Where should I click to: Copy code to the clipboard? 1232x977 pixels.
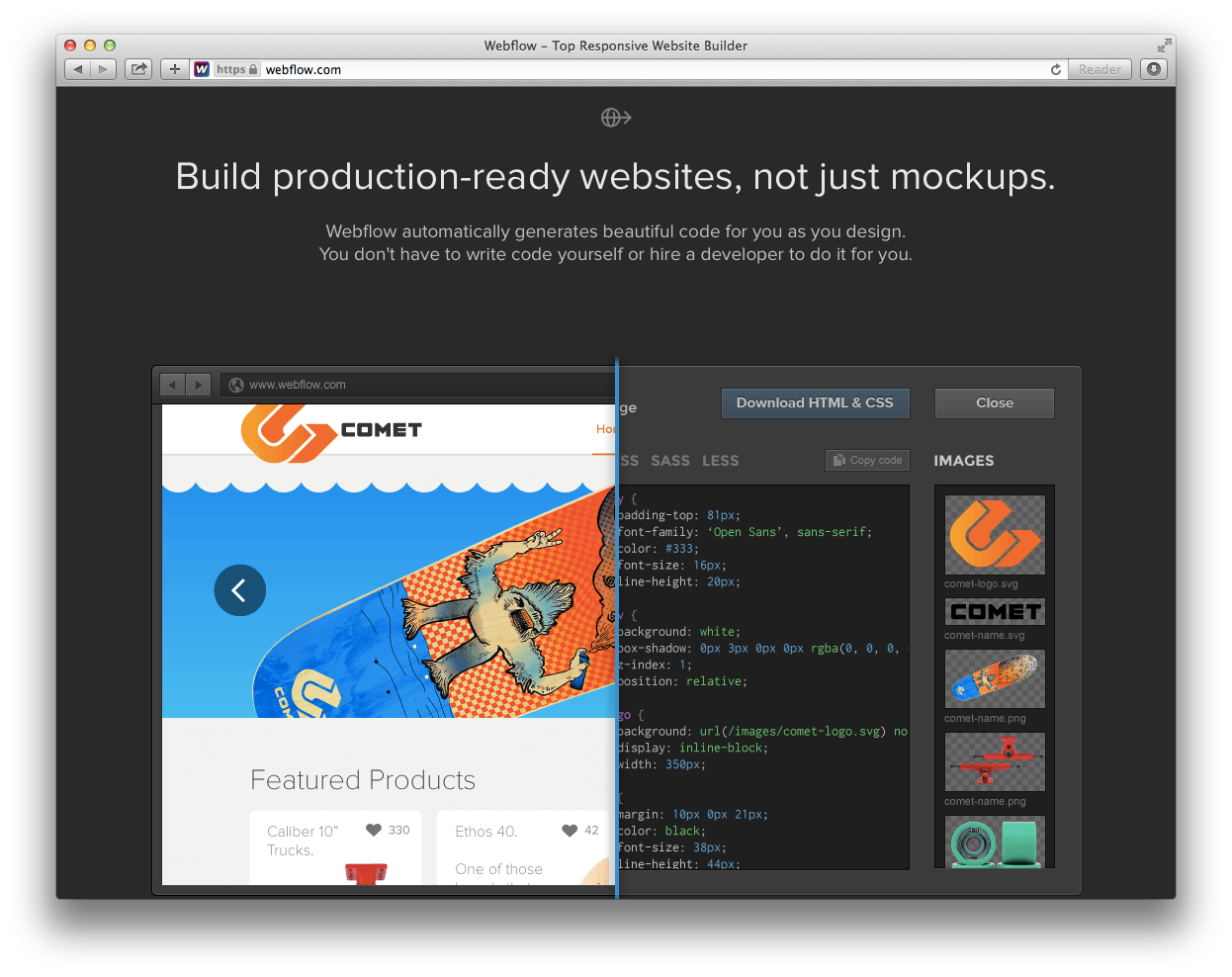pos(867,460)
